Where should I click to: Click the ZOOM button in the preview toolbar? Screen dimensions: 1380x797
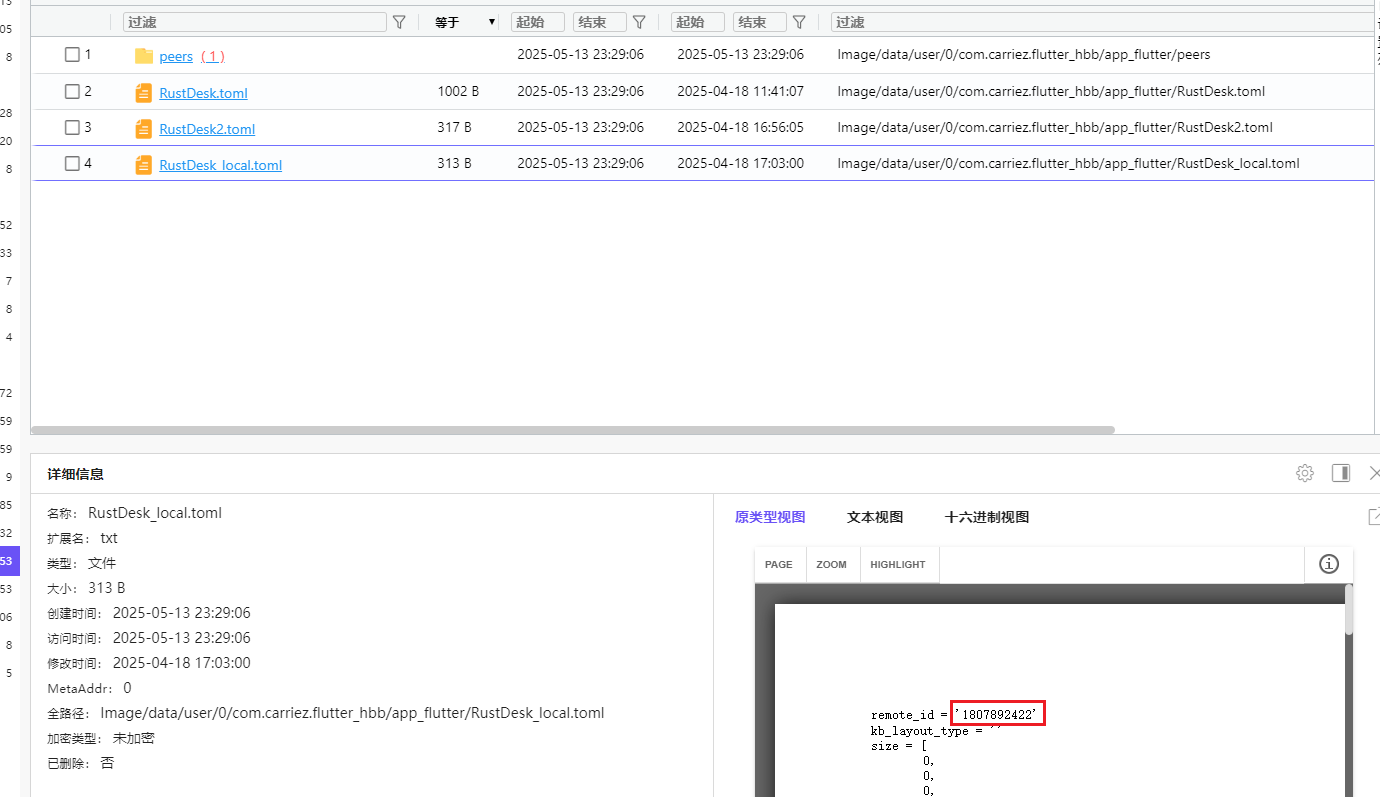832,564
